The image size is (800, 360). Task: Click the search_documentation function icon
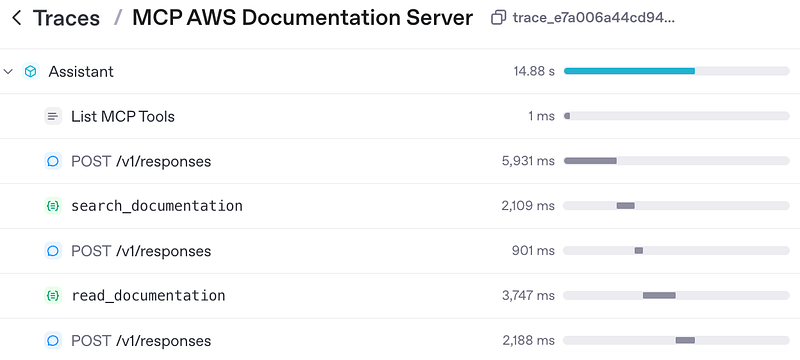click(x=53, y=206)
